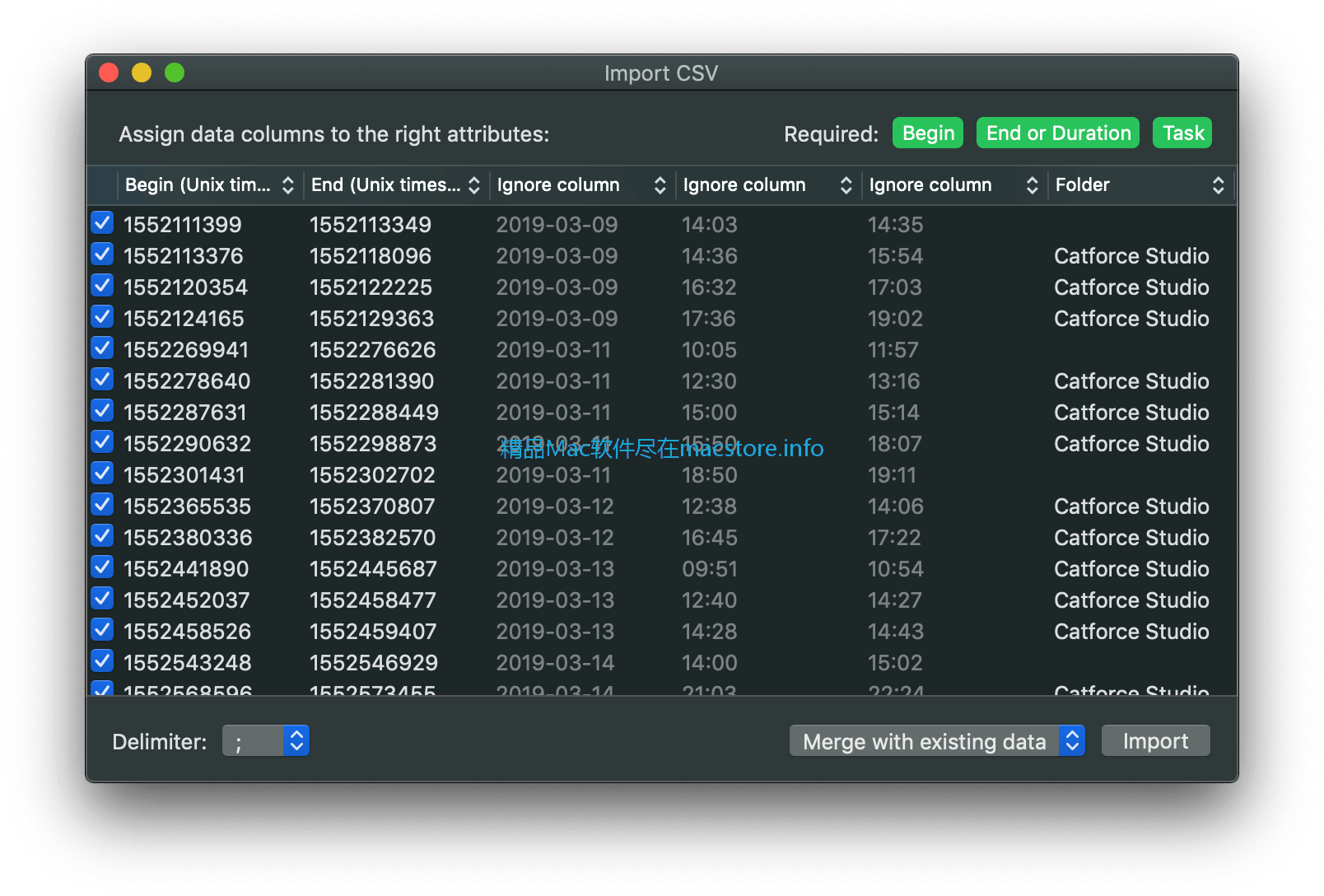Viewport: 1324px width, 896px height.
Task: Select end value 1552113349
Action: coord(371,225)
